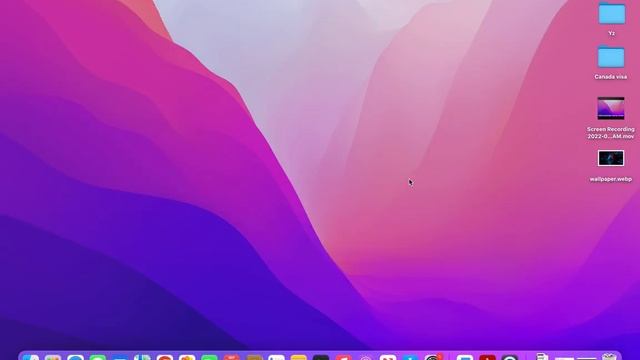Select the wallpaper.webp image thumbnail
This screenshot has height=360, width=640.
[x=611, y=158]
